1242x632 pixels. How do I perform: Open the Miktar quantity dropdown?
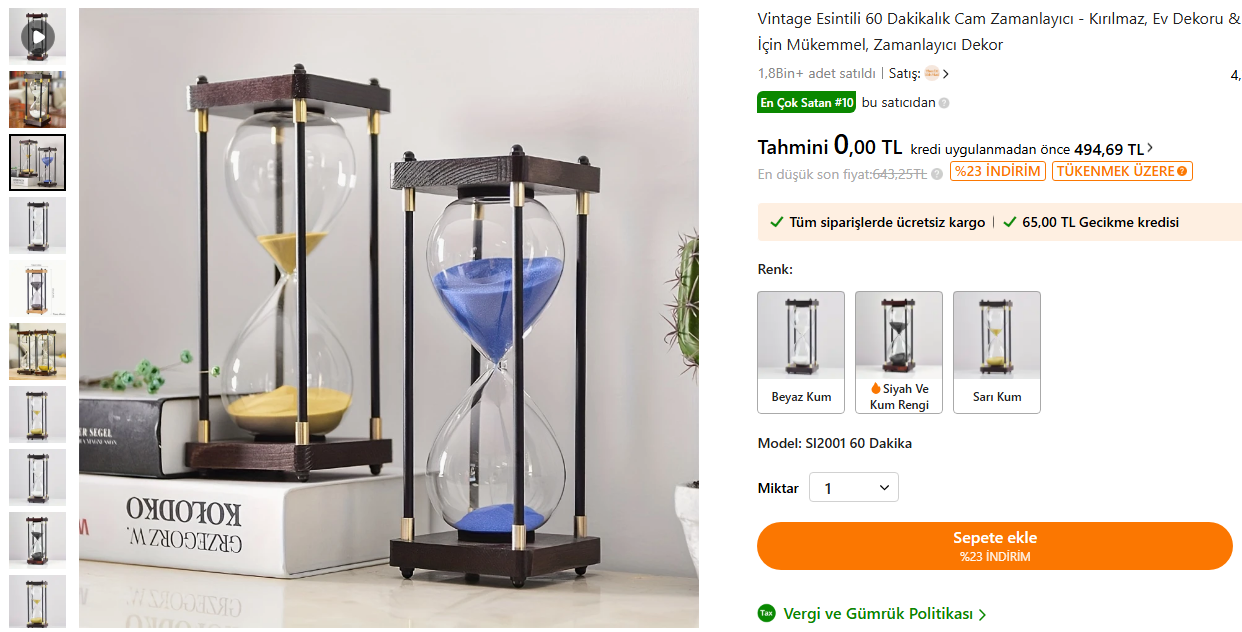(854, 488)
